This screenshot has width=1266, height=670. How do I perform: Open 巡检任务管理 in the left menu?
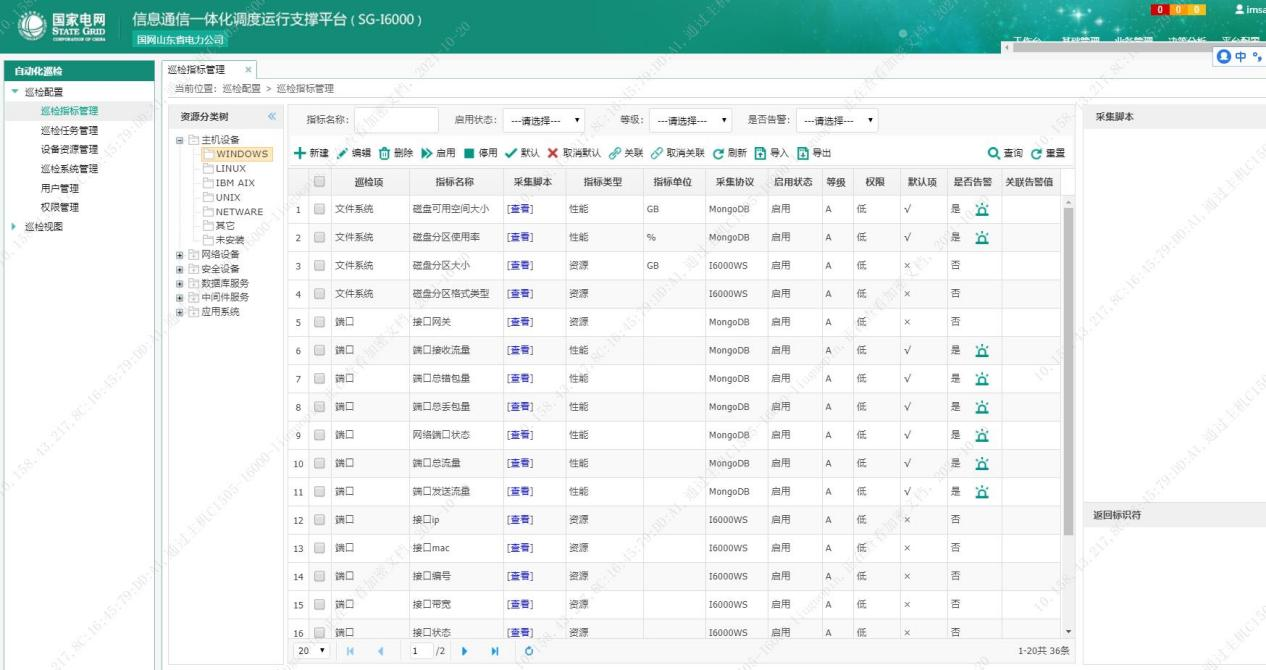[69, 130]
